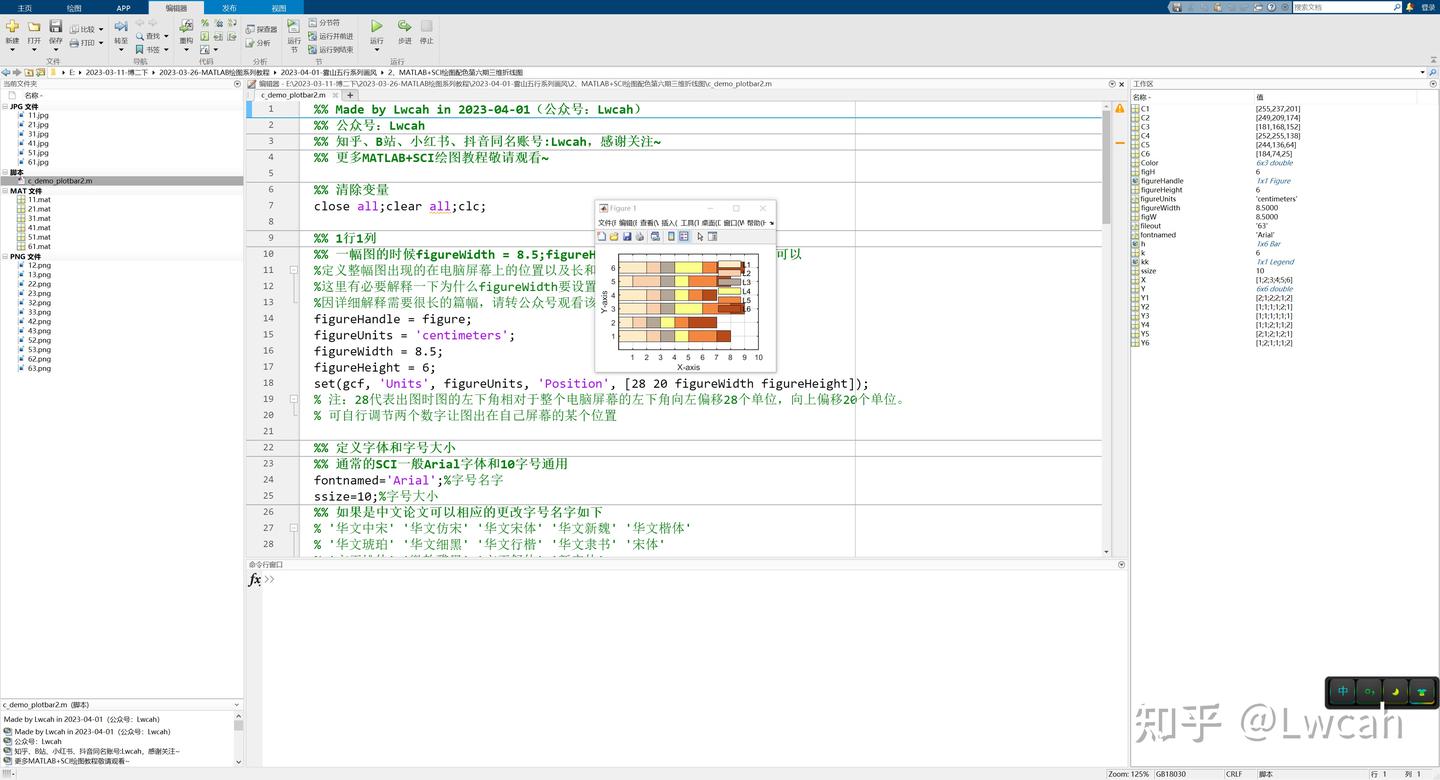
Task: Click the 保存 (Save) icon in editor ribbon
Action: [x=56, y=25]
